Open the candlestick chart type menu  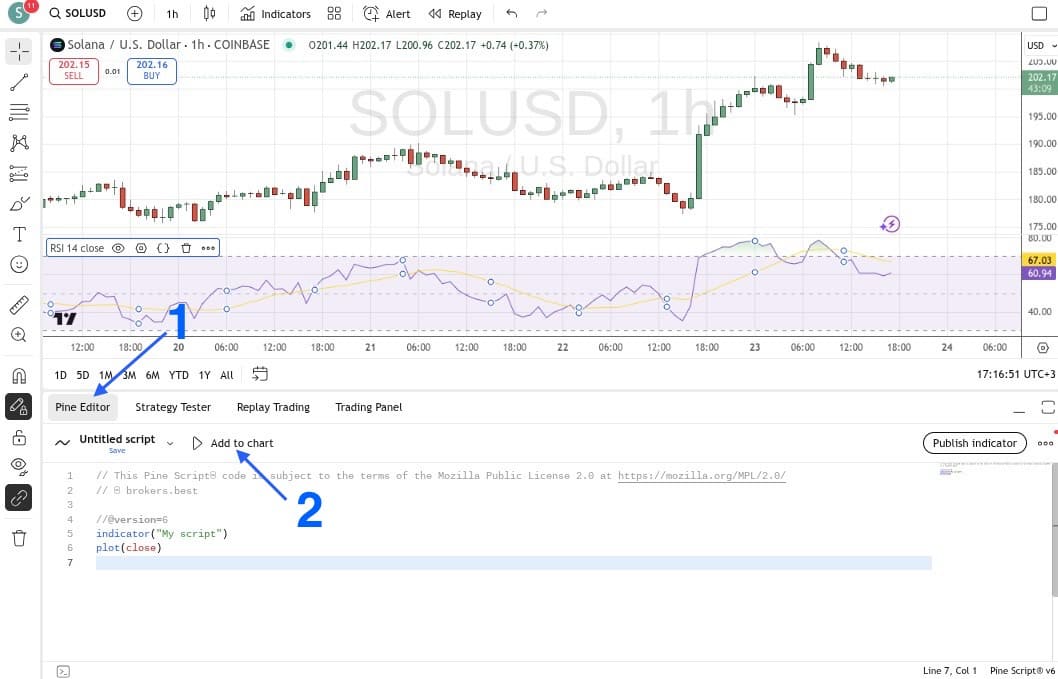(x=209, y=13)
